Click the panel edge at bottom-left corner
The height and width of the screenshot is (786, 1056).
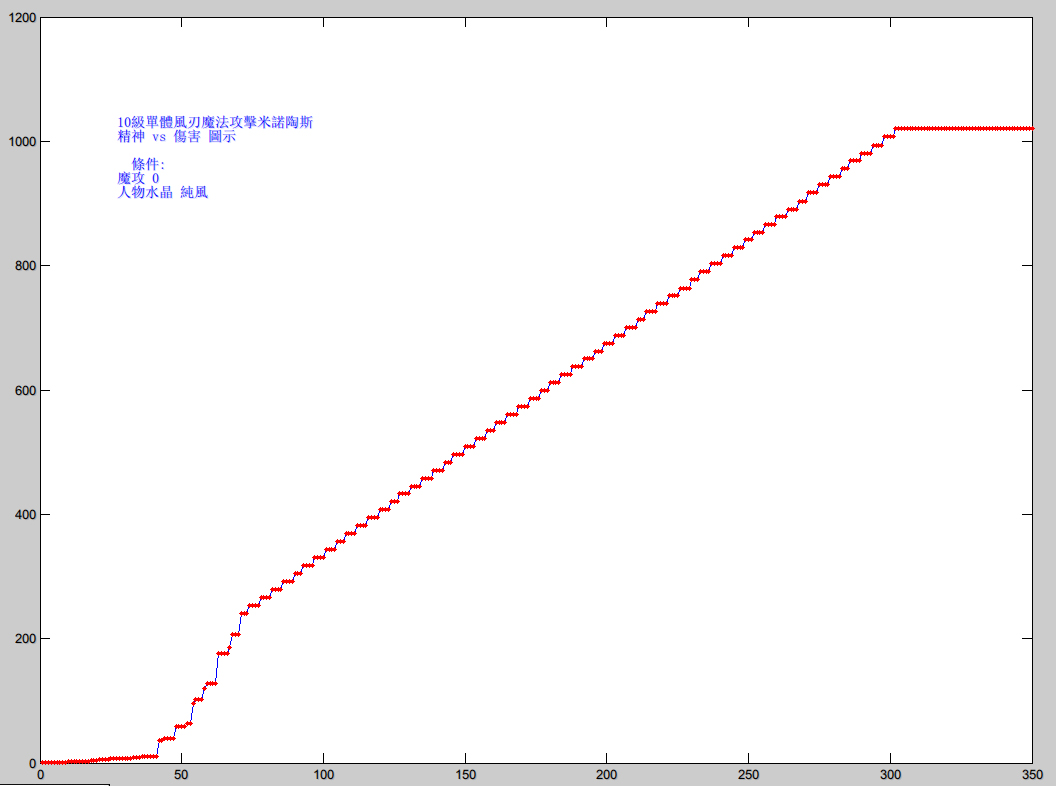click(54, 784)
